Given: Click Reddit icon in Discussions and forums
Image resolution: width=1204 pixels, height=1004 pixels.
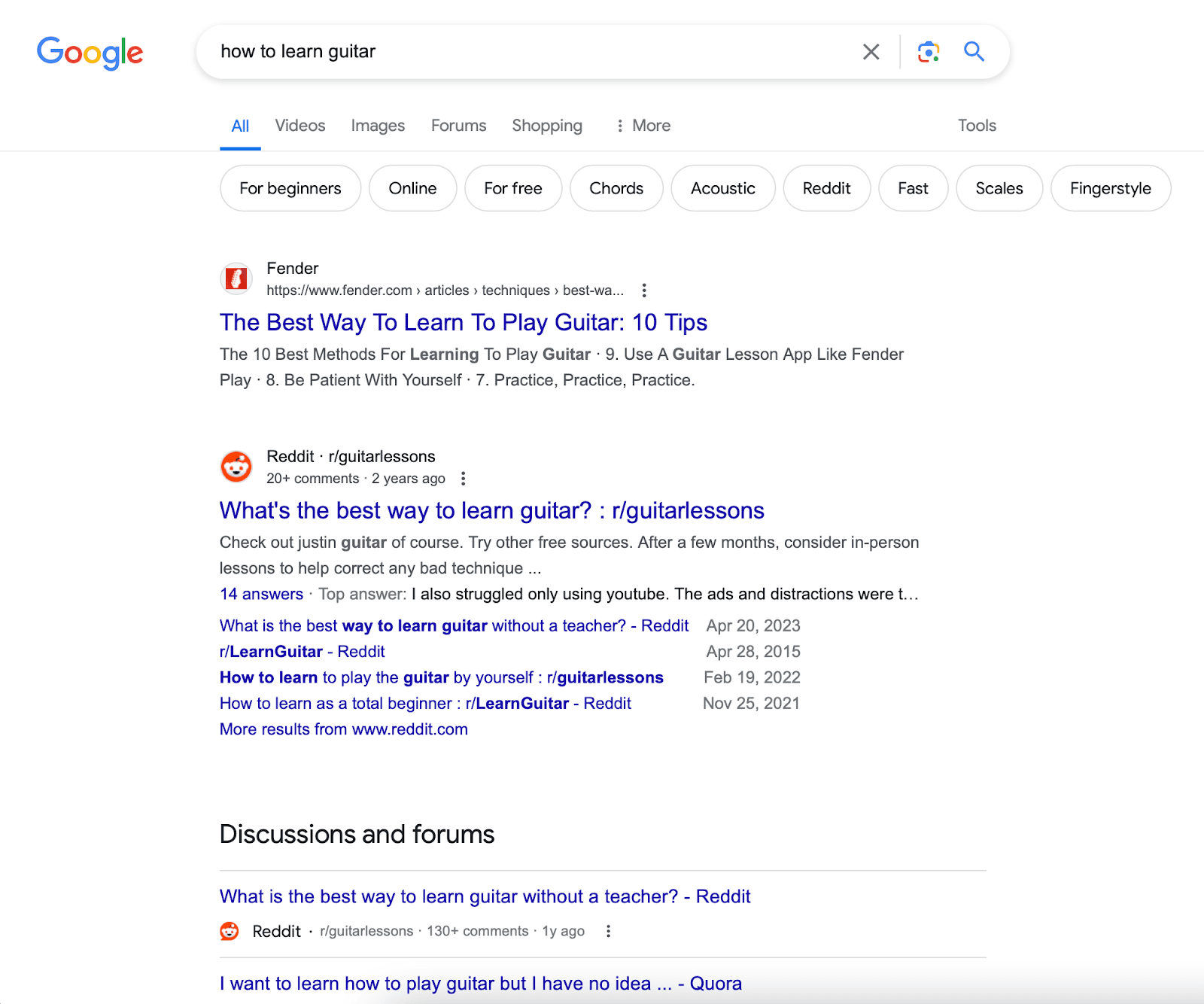Looking at the screenshot, I should (230, 931).
